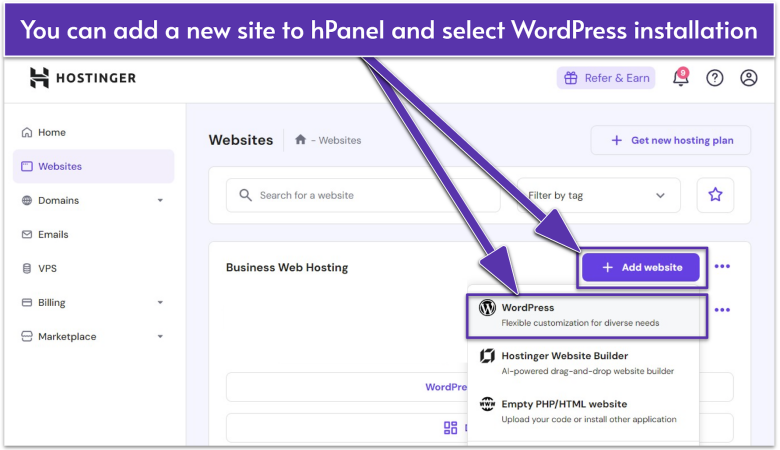Click the Emails envelope icon
This screenshot has height=450, width=780.
tap(27, 234)
